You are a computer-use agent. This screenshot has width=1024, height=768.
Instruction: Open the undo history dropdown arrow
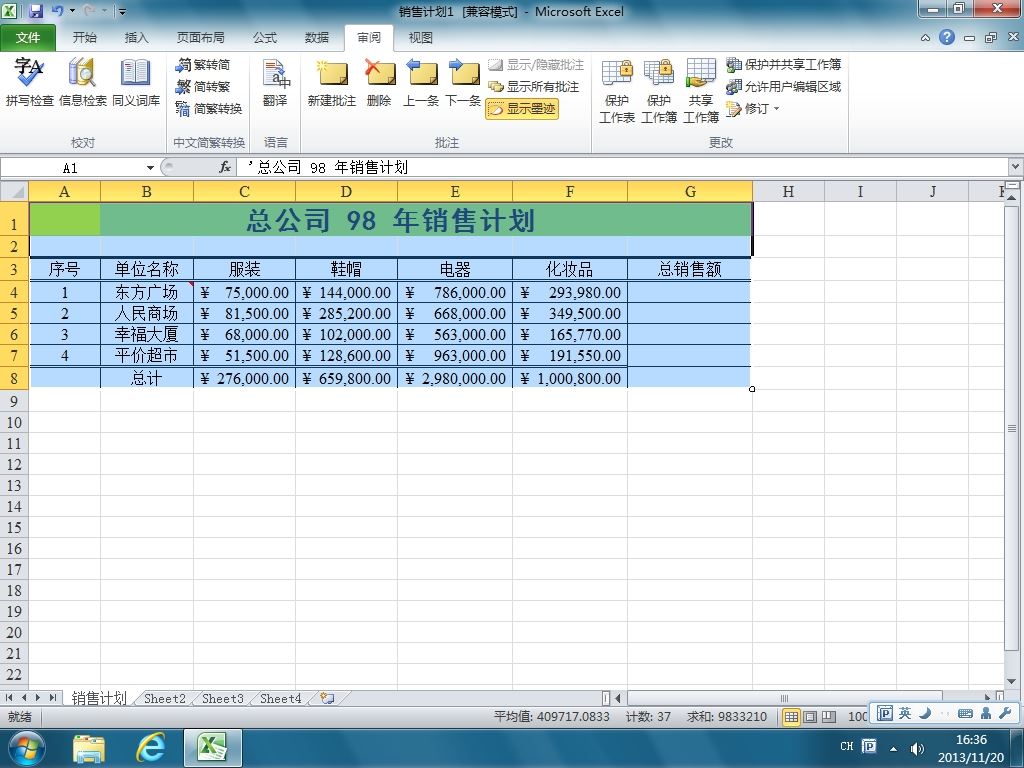72,11
